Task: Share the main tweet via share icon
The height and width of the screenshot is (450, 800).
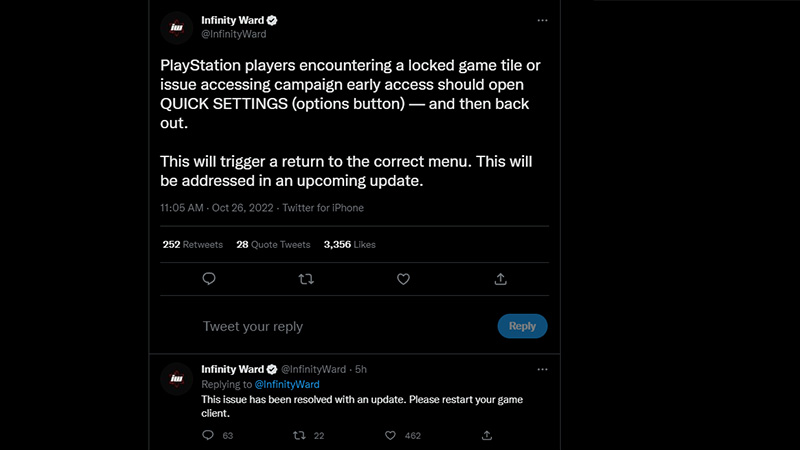Action: point(501,279)
